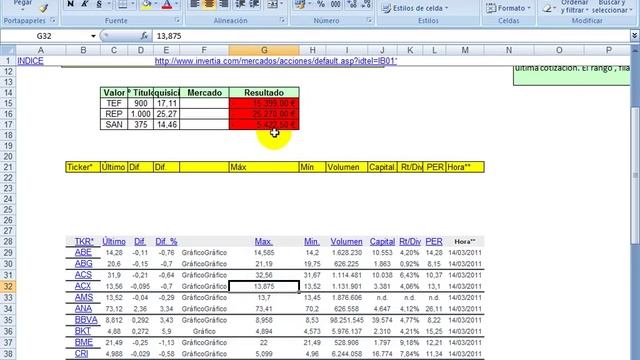The height and width of the screenshot is (360, 640).
Task: Apply thousands separator 000 style
Action: (336, 4)
